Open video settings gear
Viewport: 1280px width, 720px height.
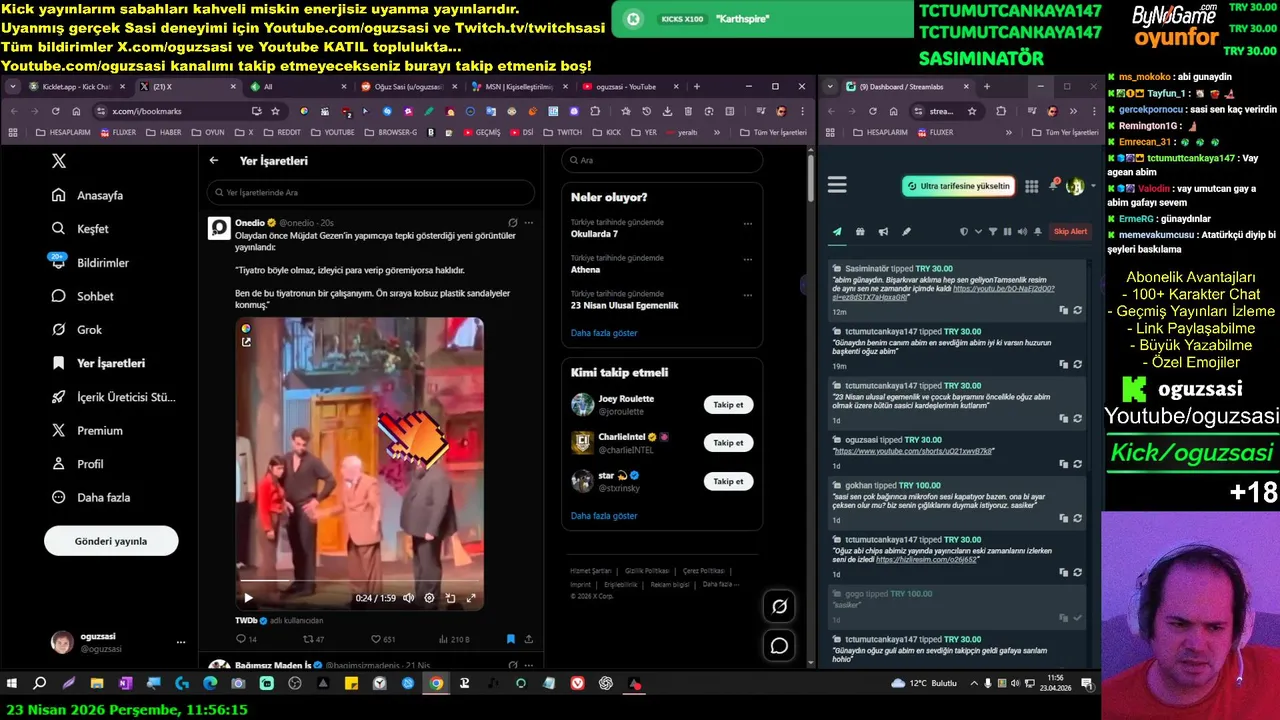429,598
